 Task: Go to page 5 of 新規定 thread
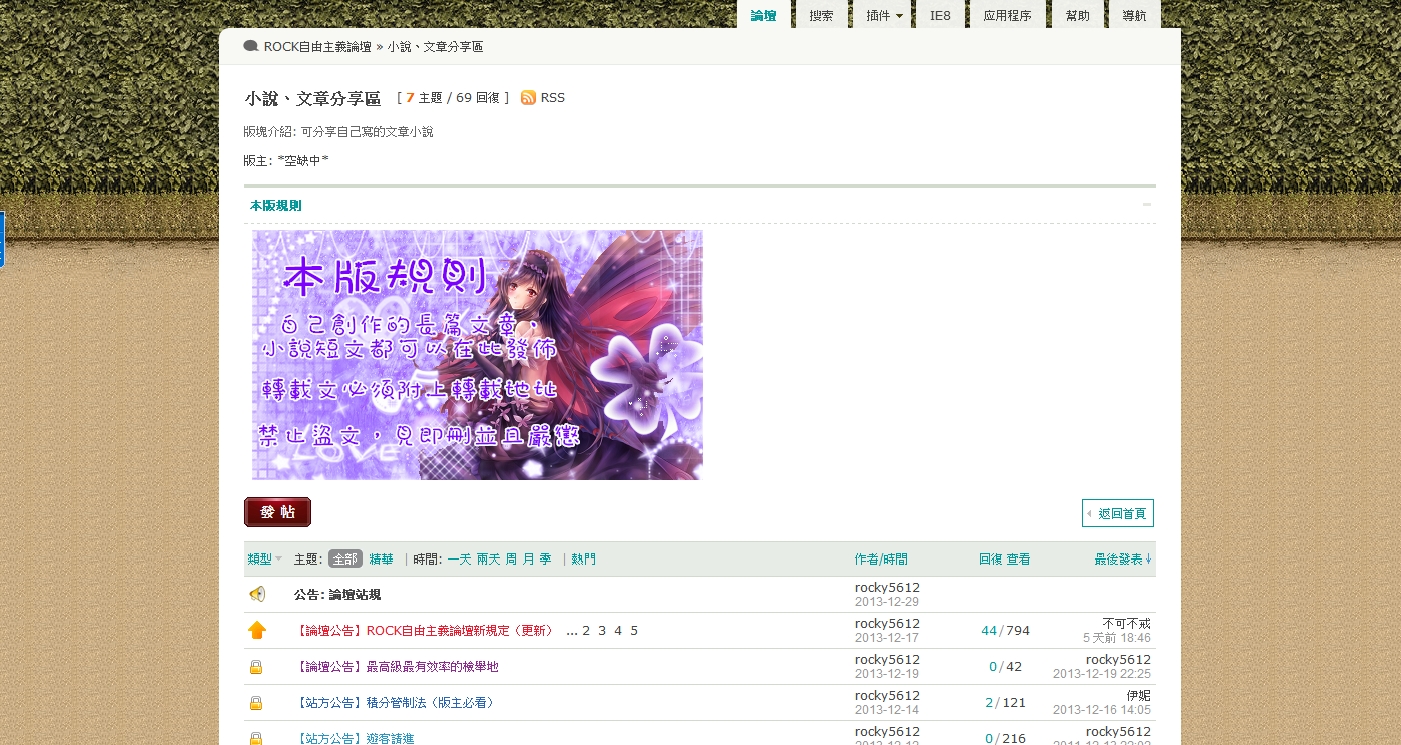[x=634, y=631]
